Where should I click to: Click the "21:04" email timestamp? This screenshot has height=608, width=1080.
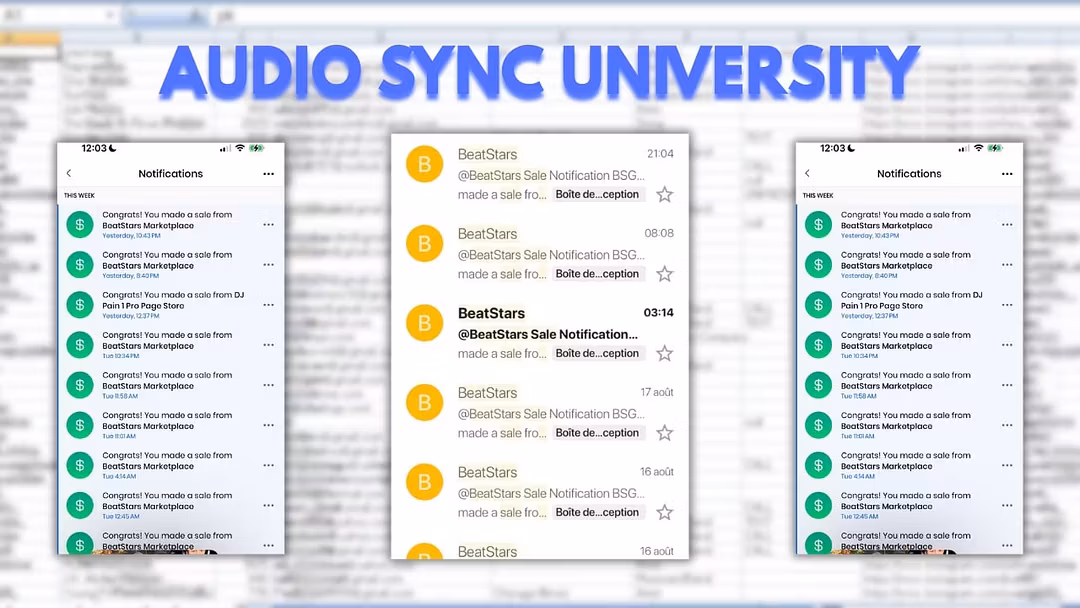[660, 154]
